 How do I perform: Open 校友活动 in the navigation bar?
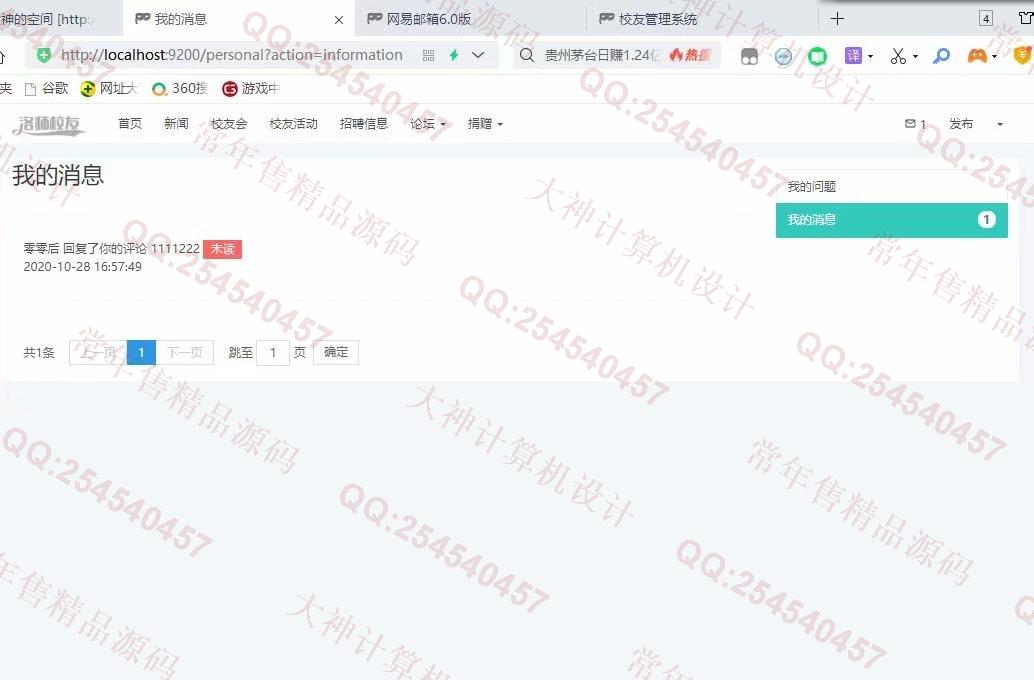point(293,123)
